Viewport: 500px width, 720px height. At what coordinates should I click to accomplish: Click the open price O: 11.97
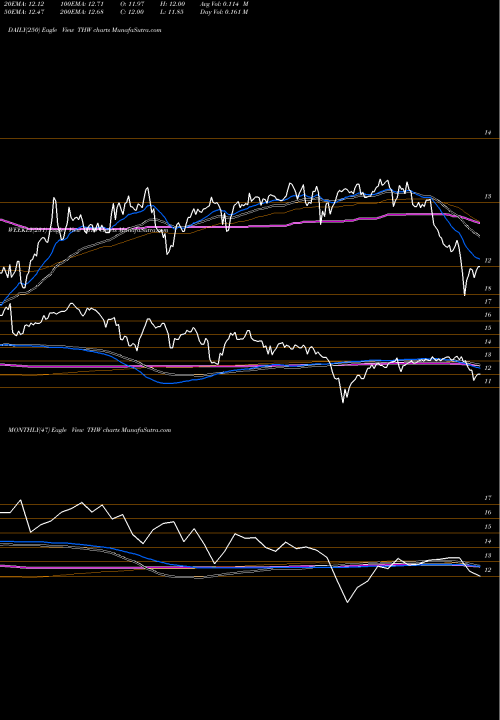[133, 4]
